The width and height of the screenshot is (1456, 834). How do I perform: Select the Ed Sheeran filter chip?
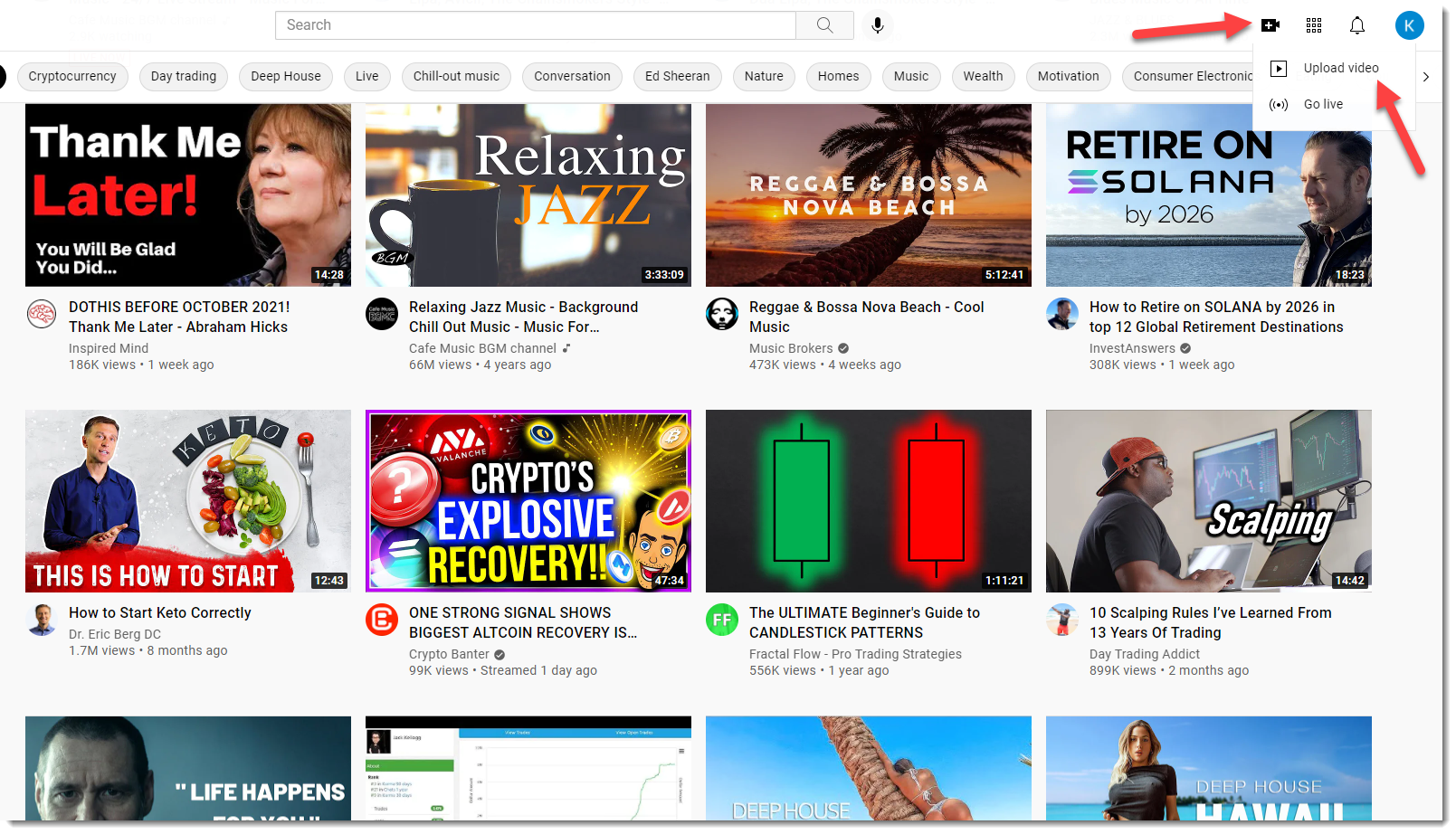(x=678, y=76)
